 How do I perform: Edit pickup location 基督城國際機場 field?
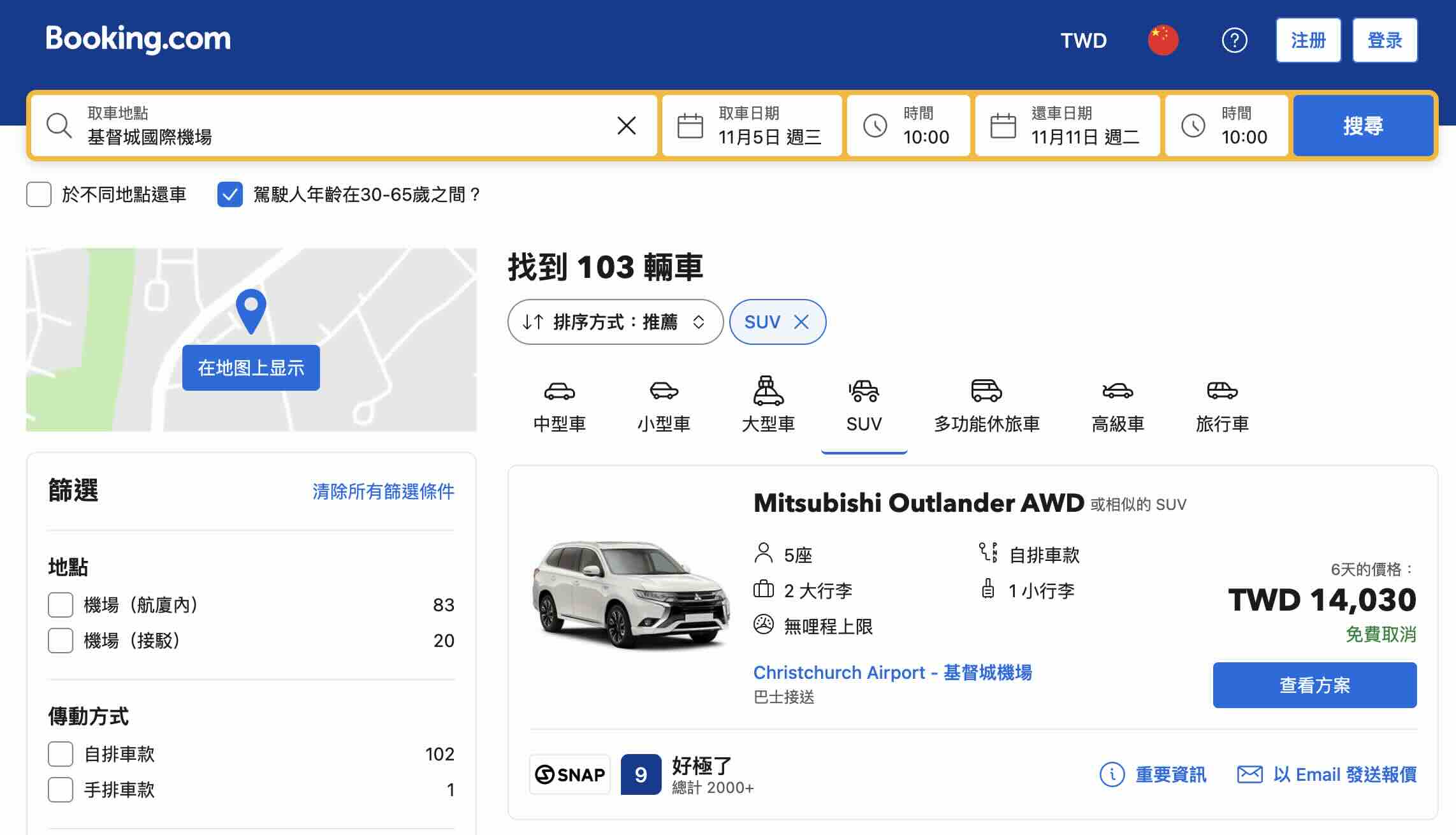pos(344,126)
